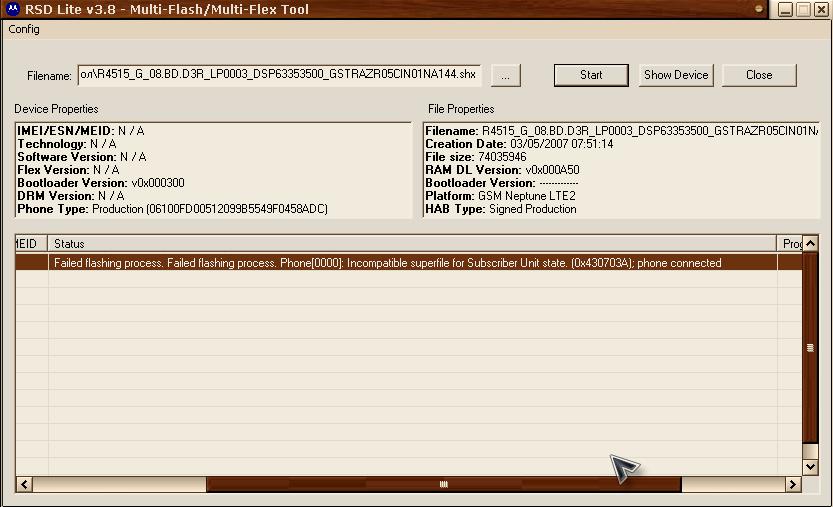Screen dimensions: 833x507
Task: Click the HAB Type: Signed Production line
Action: click(501, 209)
